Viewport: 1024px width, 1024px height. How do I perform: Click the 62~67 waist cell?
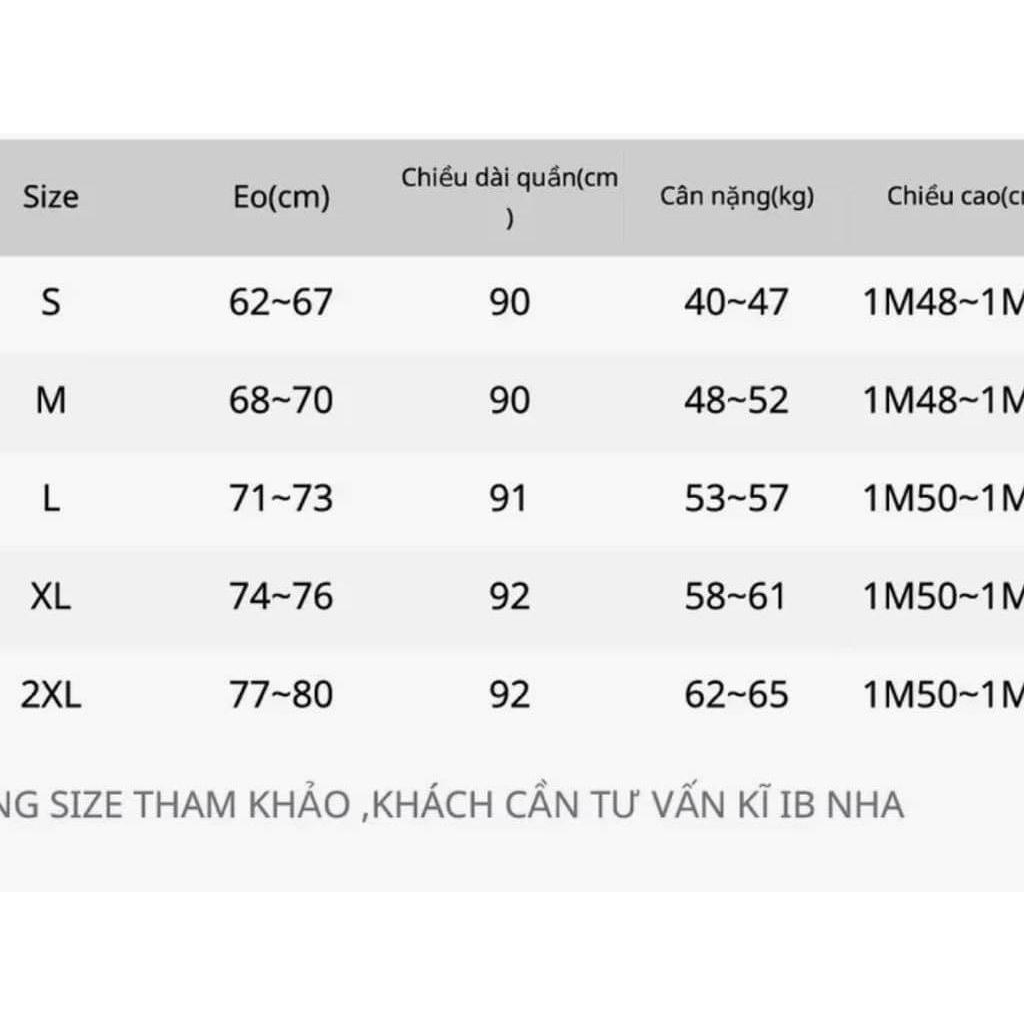click(x=281, y=302)
